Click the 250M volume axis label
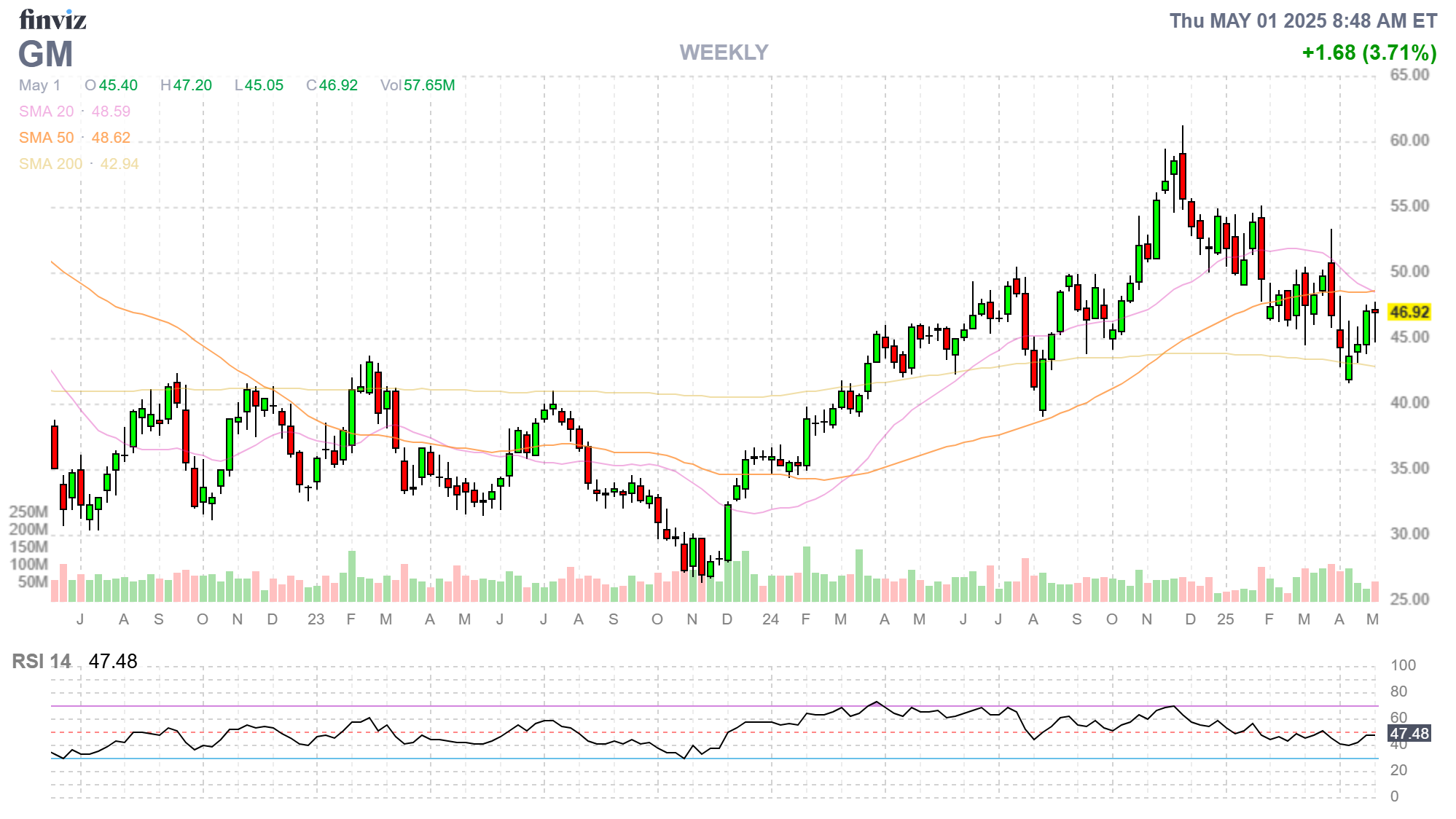1456x819 pixels. point(28,512)
